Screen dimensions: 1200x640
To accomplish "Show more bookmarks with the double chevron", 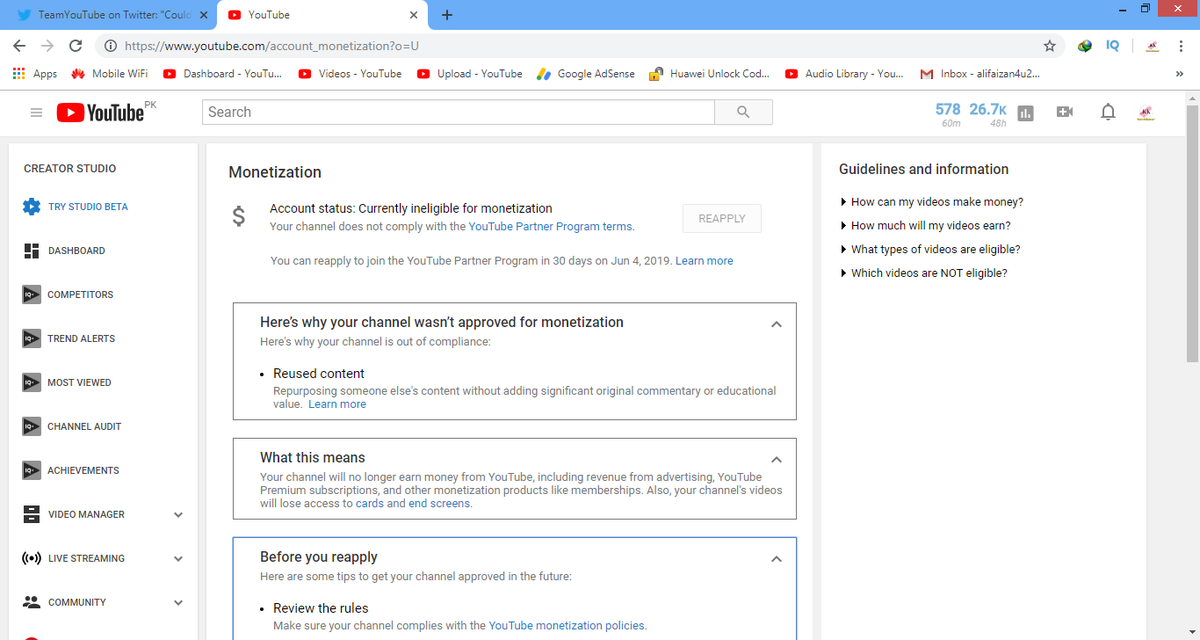I will coord(1180,73).
